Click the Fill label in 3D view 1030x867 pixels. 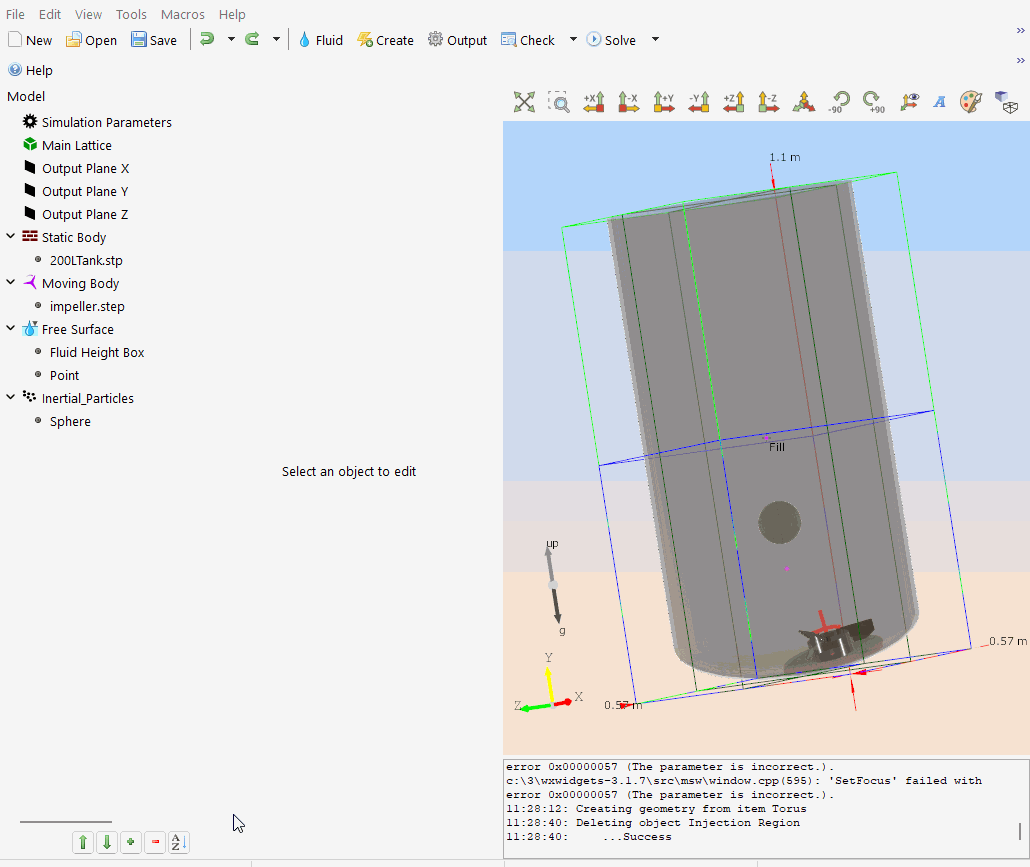coord(776,447)
